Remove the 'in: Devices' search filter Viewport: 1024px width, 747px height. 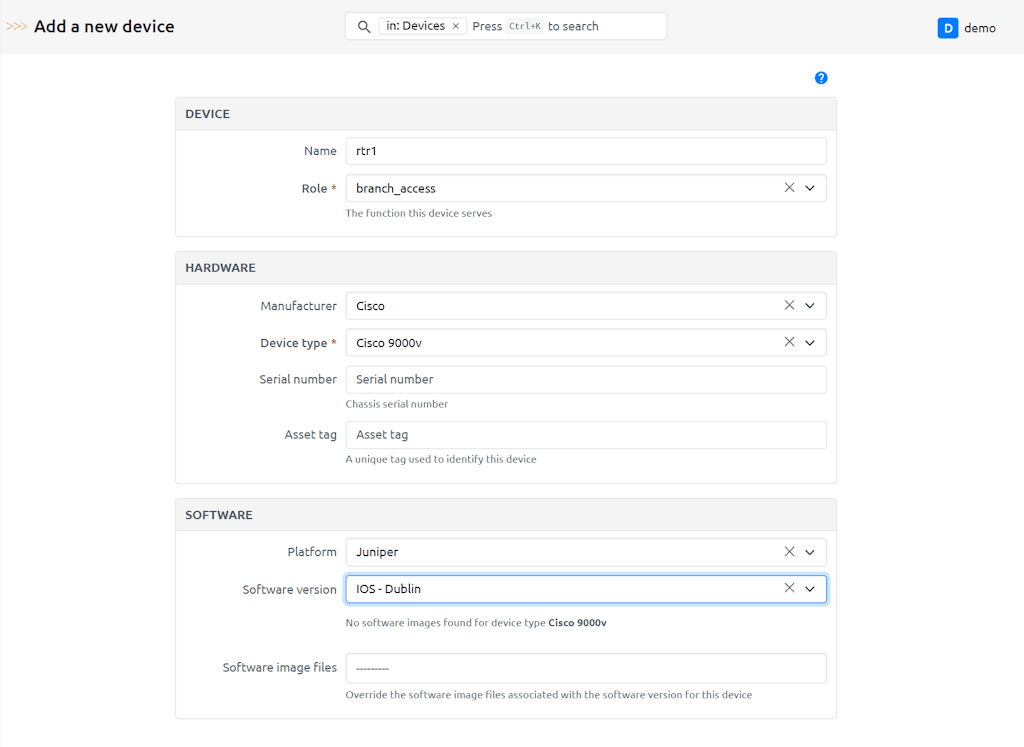pyautogui.click(x=456, y=27)
